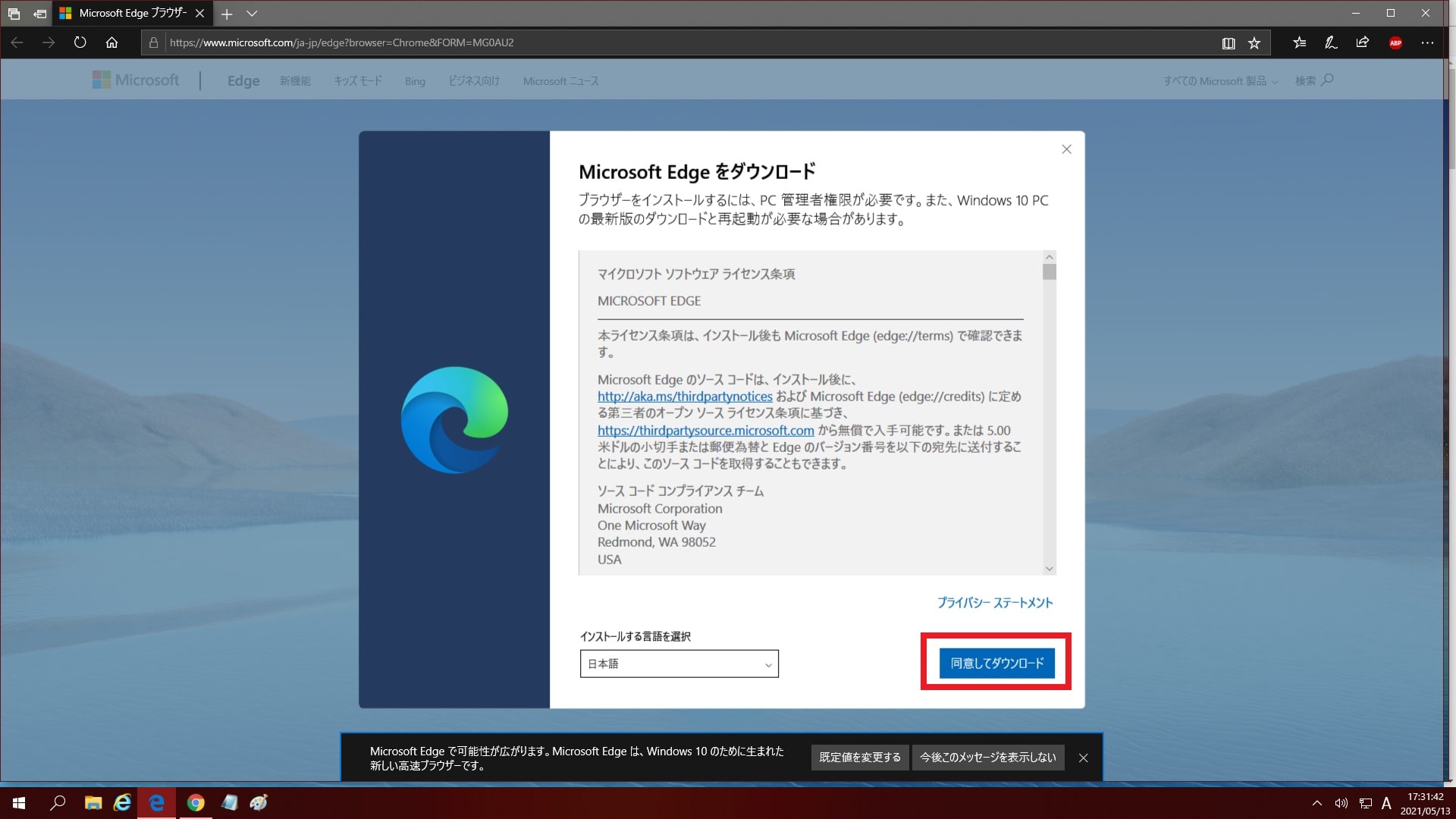Show hidden system tray icons
Viewport: 1456px width, 819px height.
tap(1316, 803)
